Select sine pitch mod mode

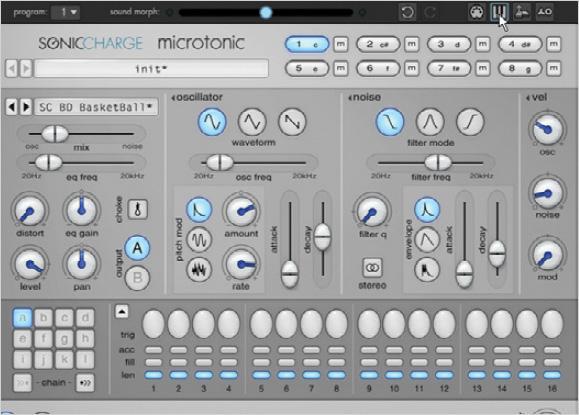tap(199, 240)
